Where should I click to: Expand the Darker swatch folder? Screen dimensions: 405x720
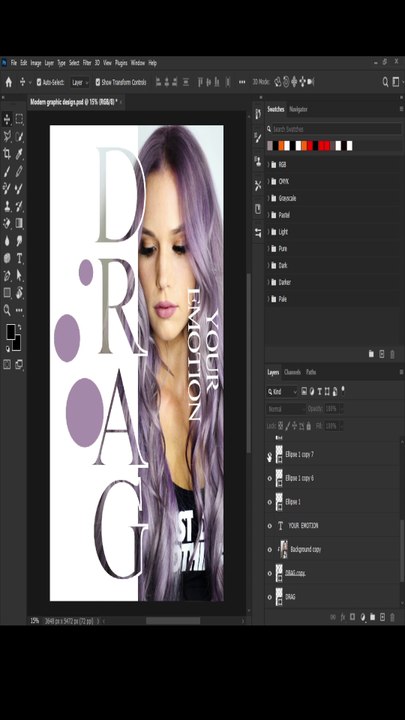click(269, 282)
